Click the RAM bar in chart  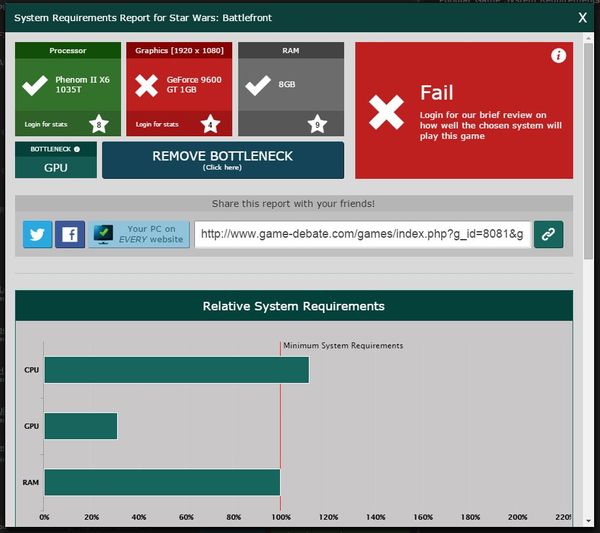pos(162,482)
